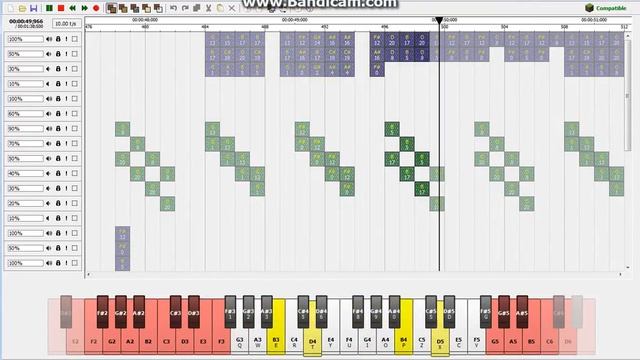Screen dimensions: 640x360
Task: Lock the 60% layer with its padlock
Action: pos(58,114)
